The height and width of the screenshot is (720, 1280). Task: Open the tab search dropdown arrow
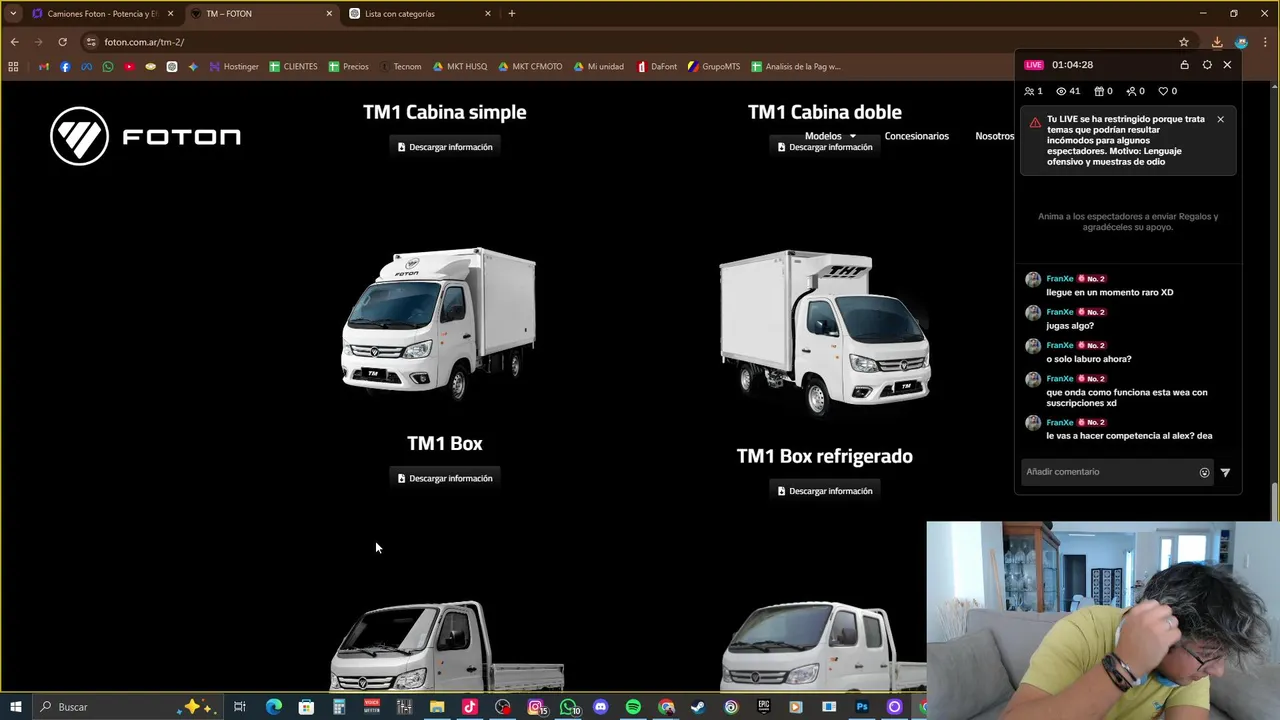tap(12, 14)
